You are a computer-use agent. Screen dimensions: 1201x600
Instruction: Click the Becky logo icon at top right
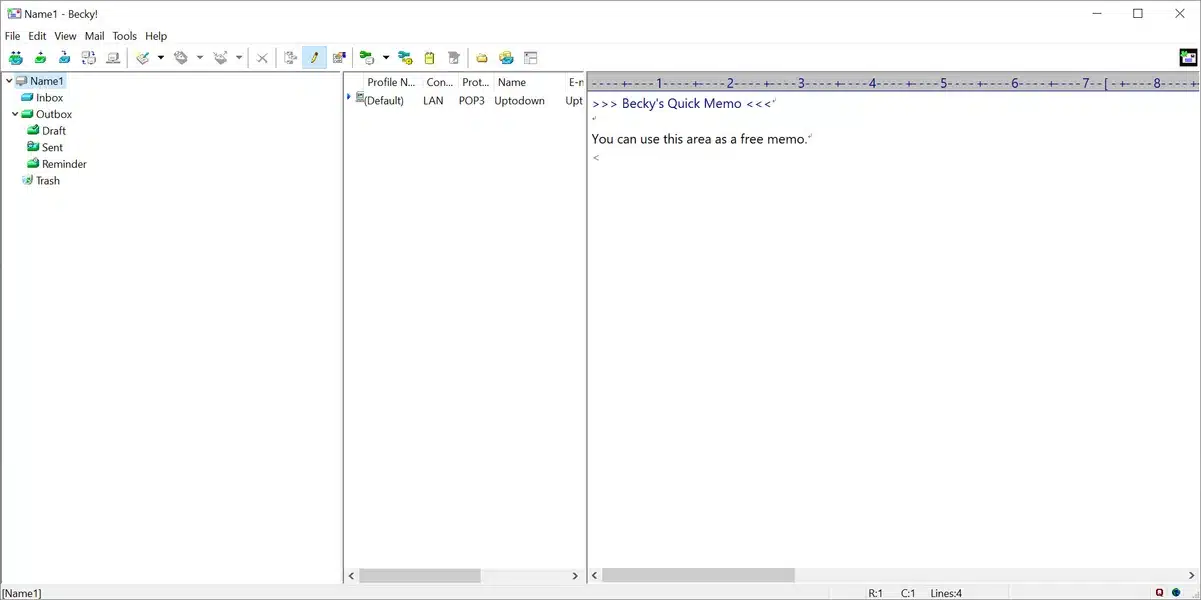click(1188, 58)
